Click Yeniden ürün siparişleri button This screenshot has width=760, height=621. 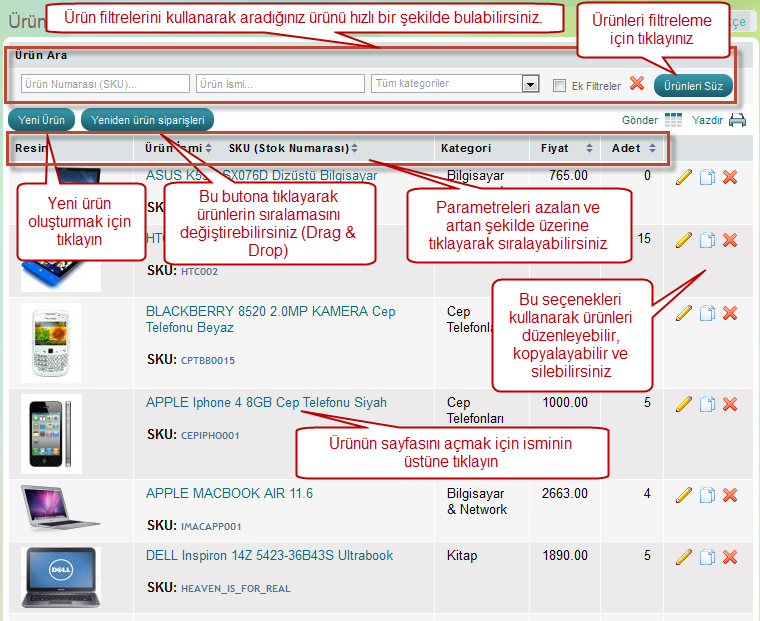pyautogui.click(x=147, y=120)
